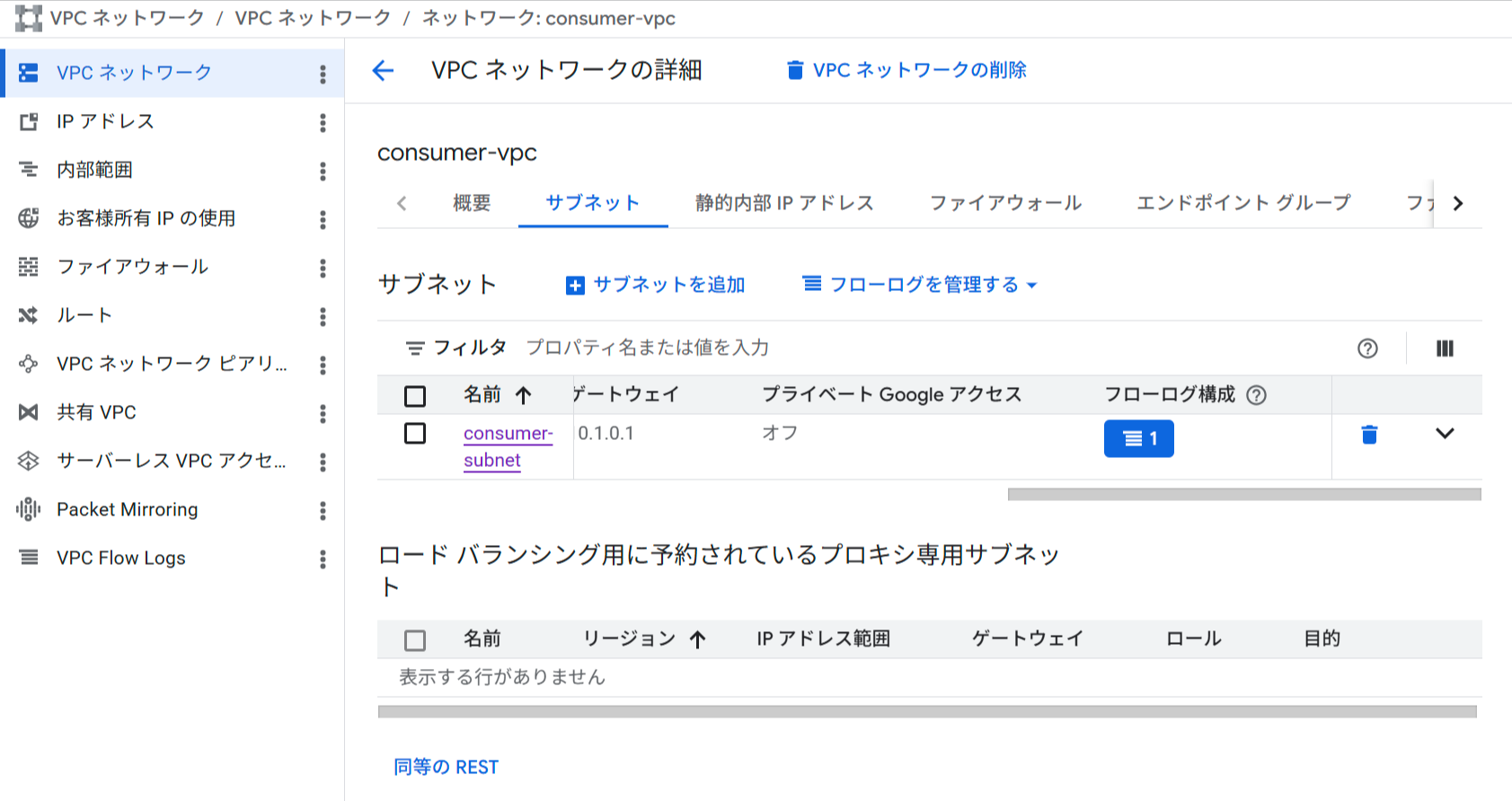
Task: Click the VPC ネットワーク ピアリング icon
Action: coord(29,364)
